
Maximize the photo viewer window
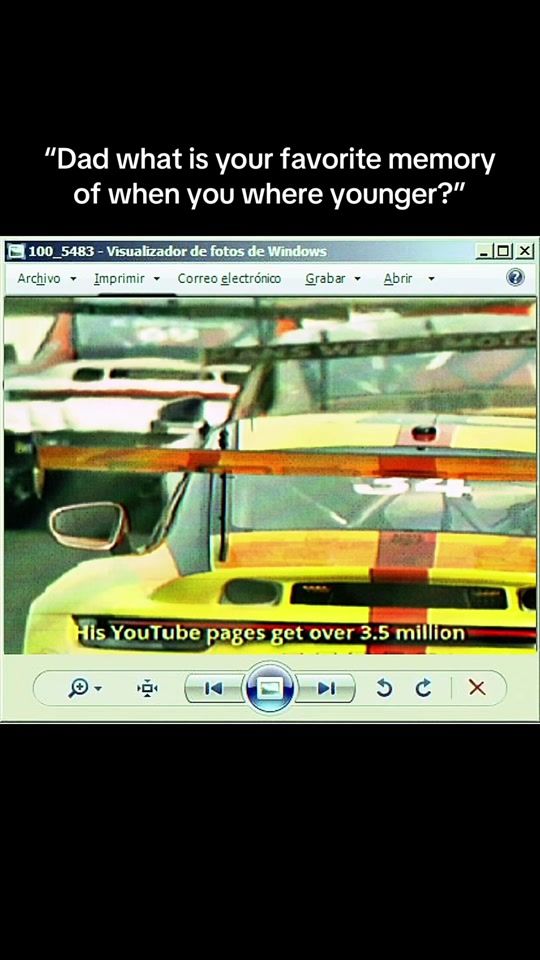point(503,251)
